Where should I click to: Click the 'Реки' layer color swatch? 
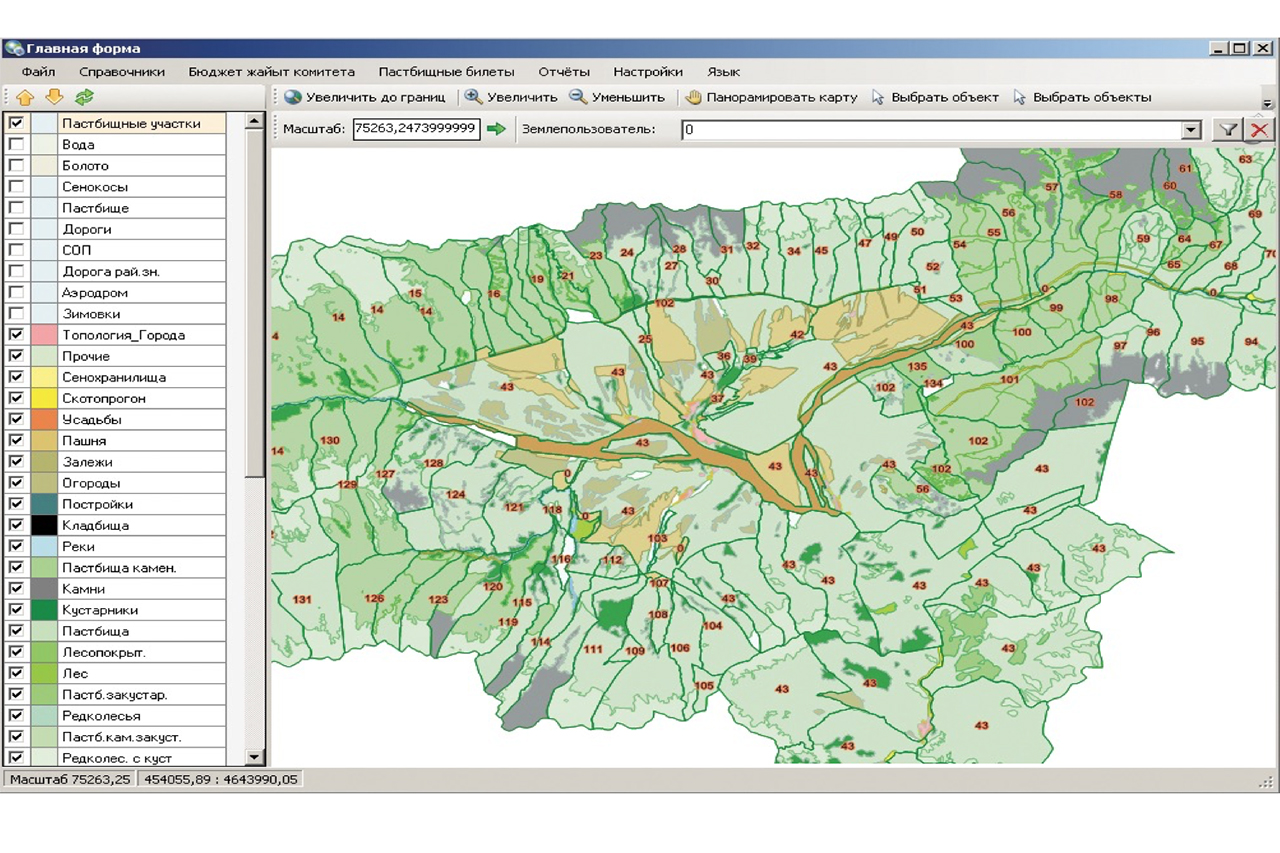[44, 547]
